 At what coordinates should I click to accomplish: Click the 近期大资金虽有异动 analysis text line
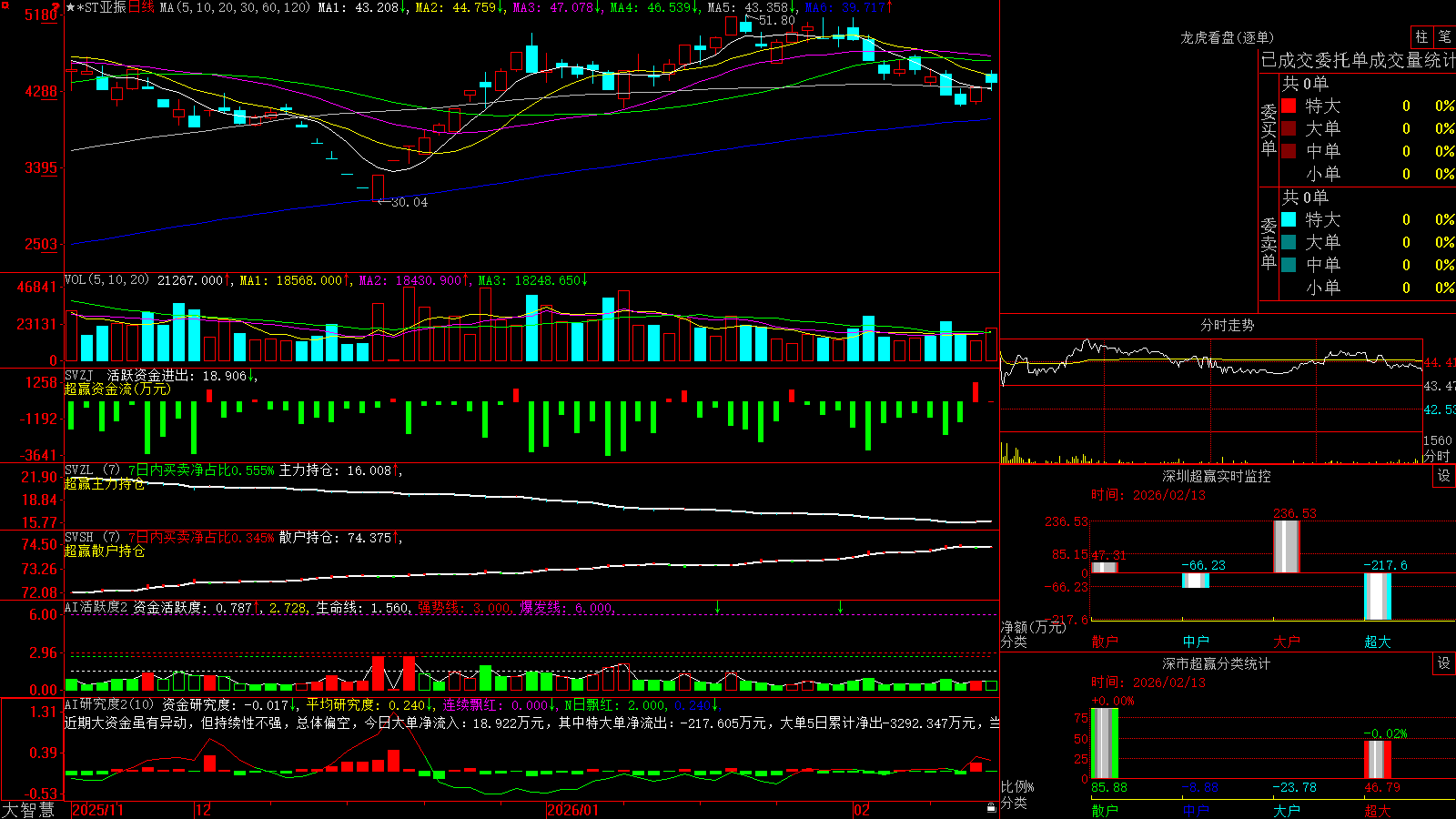coord(531,723)
